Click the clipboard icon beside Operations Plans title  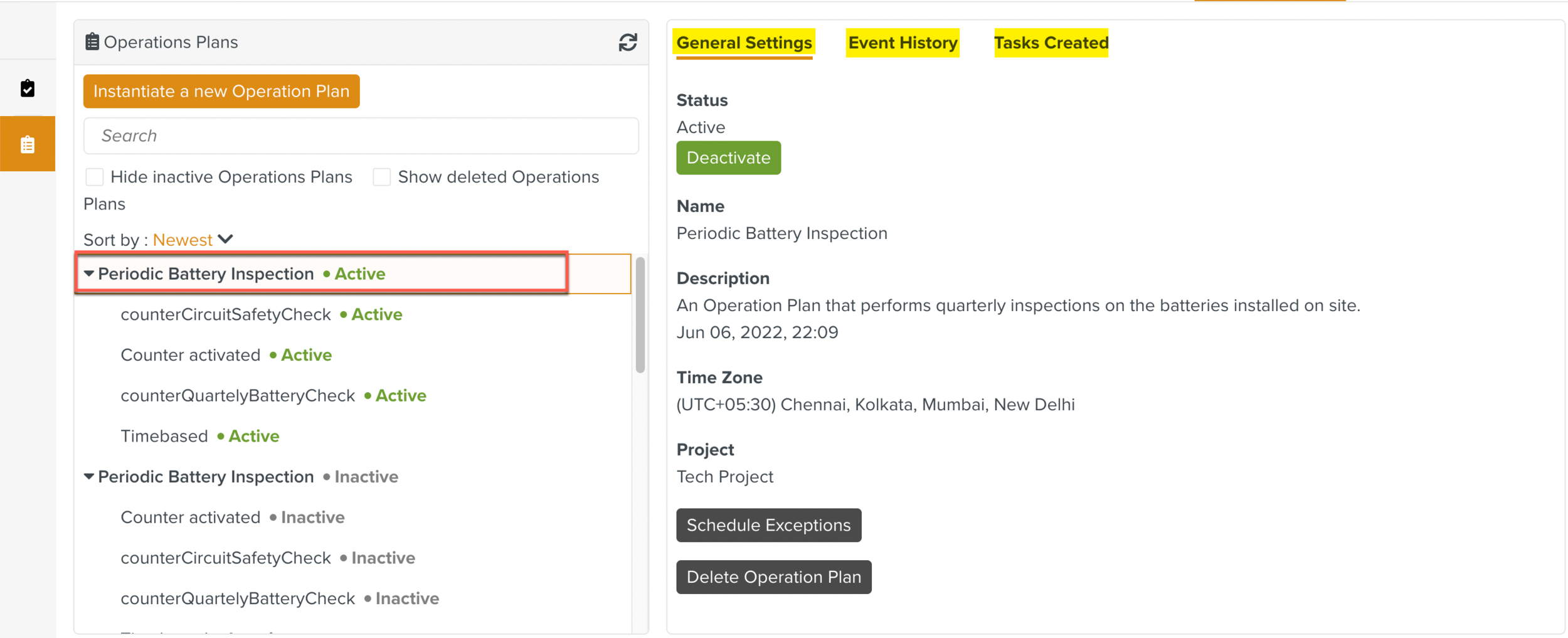92,42
